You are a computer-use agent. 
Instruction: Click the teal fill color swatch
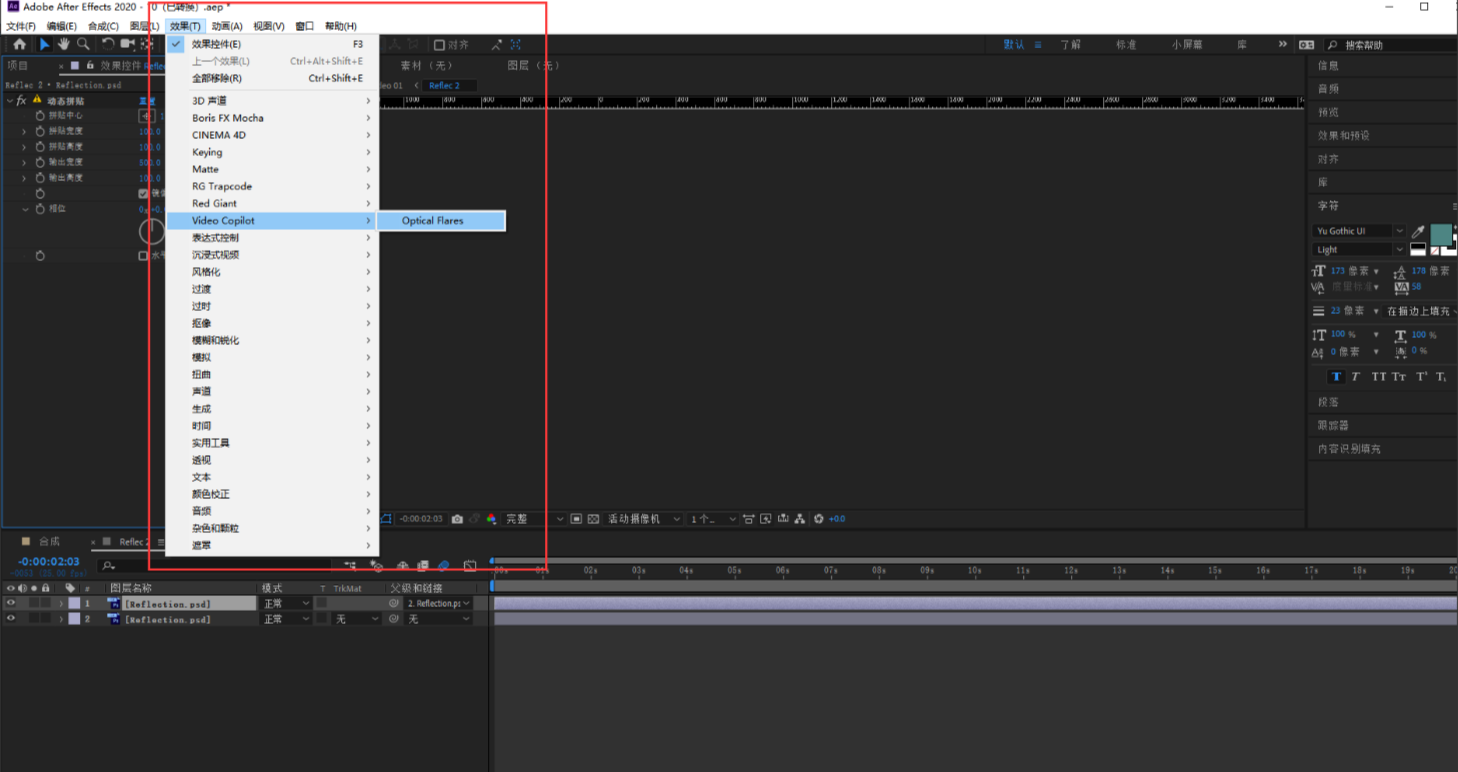(1441, 234)
